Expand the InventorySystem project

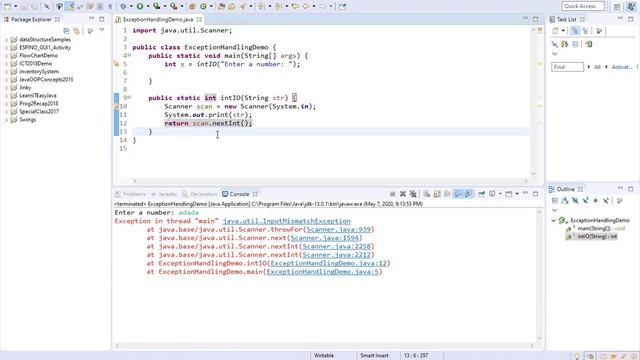[6, 71]
